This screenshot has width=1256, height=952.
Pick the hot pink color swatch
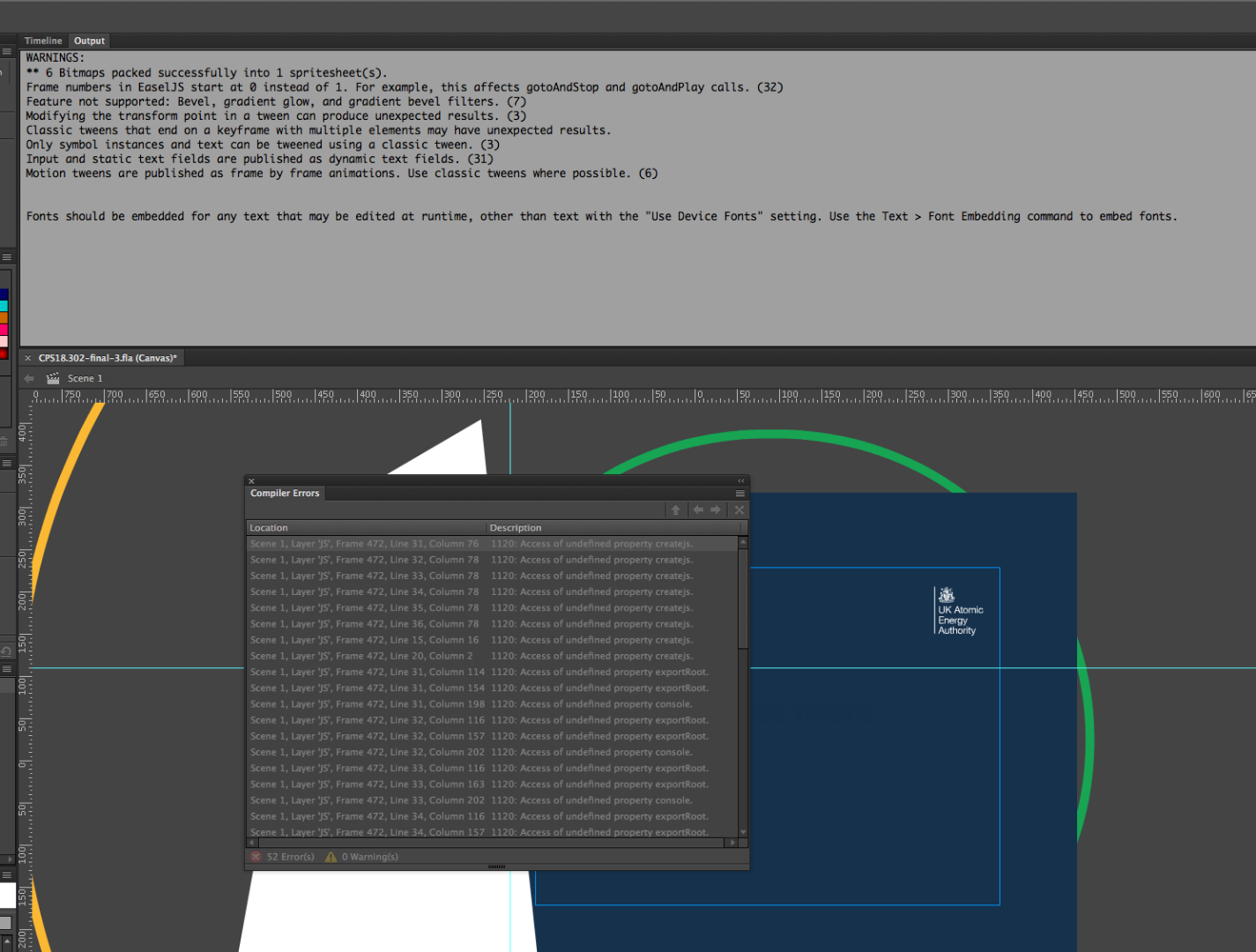point(4,330)
